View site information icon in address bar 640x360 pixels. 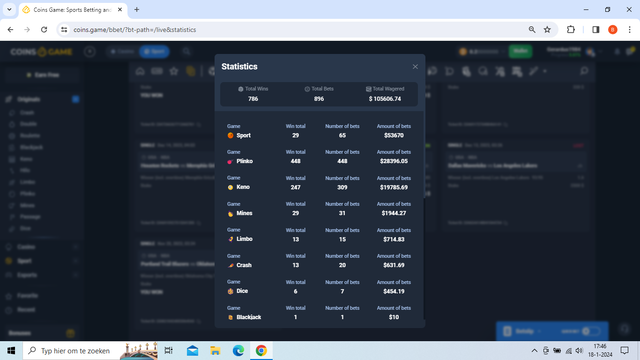(x=64, y=29)
